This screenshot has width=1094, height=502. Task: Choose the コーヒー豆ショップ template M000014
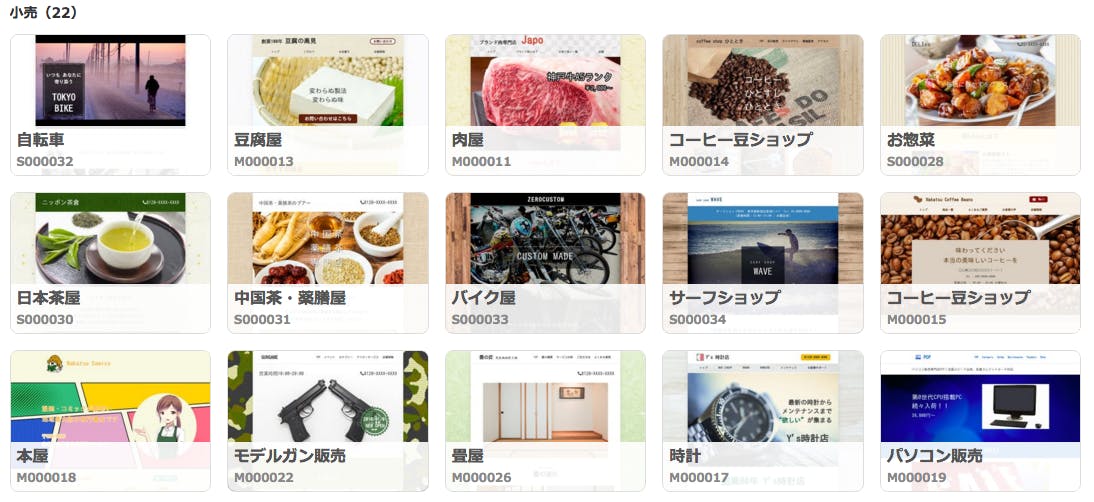(x=763, y=105)
